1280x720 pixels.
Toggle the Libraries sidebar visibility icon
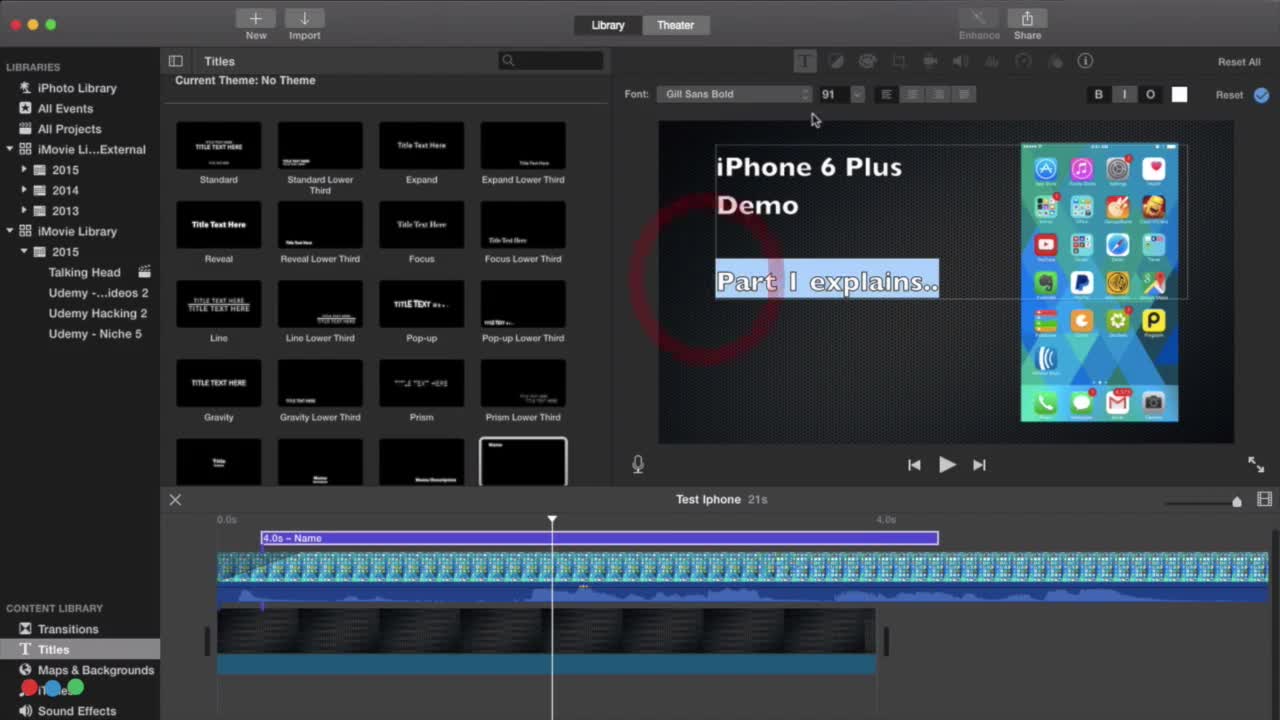[176, 61]
